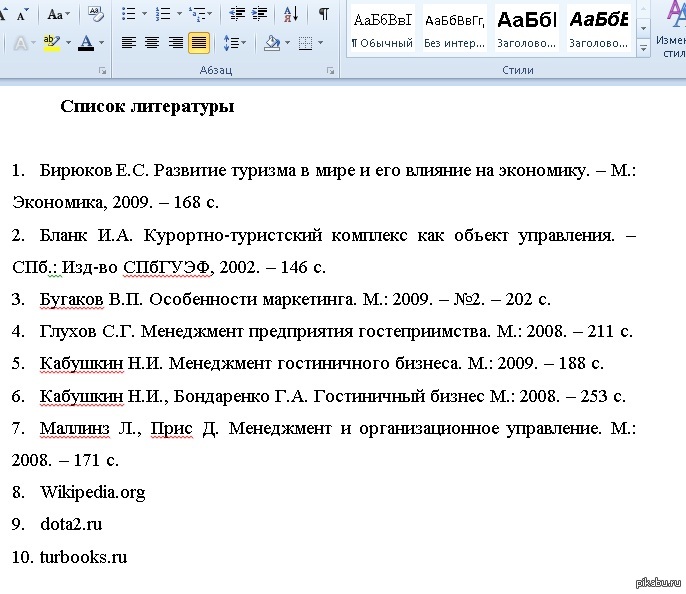Screen dimensions: 686x594
Task: Click the underlined word Маллинз
Action: point(75,428)
